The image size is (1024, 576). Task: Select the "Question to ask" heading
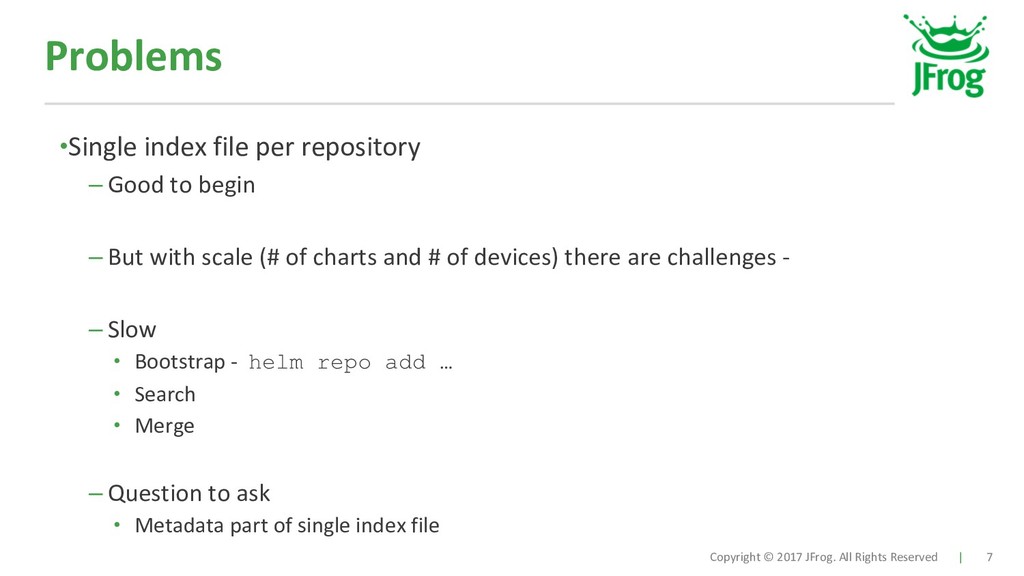(189, 493)
